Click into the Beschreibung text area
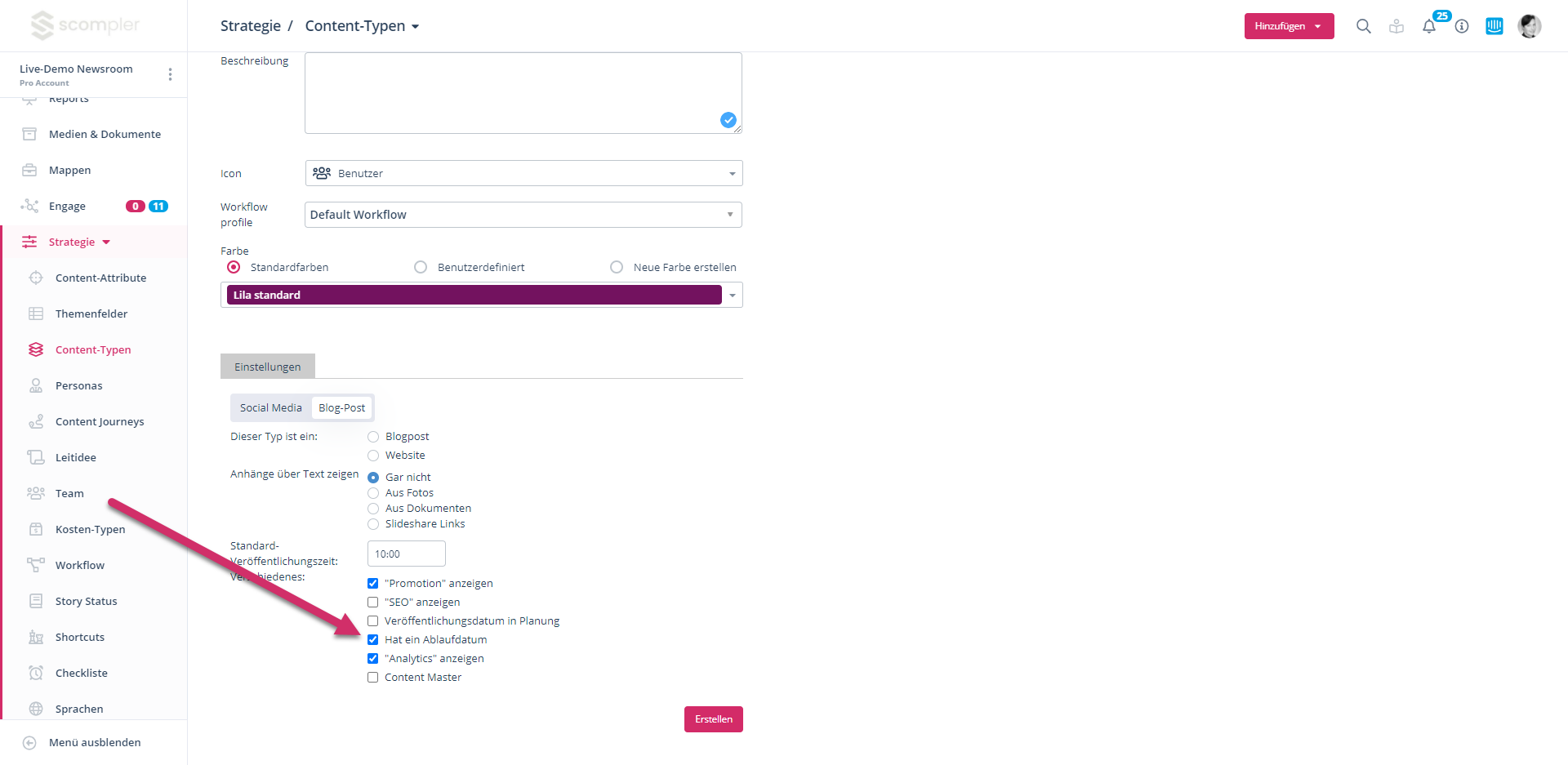This screenshot has height=765, width=1568. 523,92
